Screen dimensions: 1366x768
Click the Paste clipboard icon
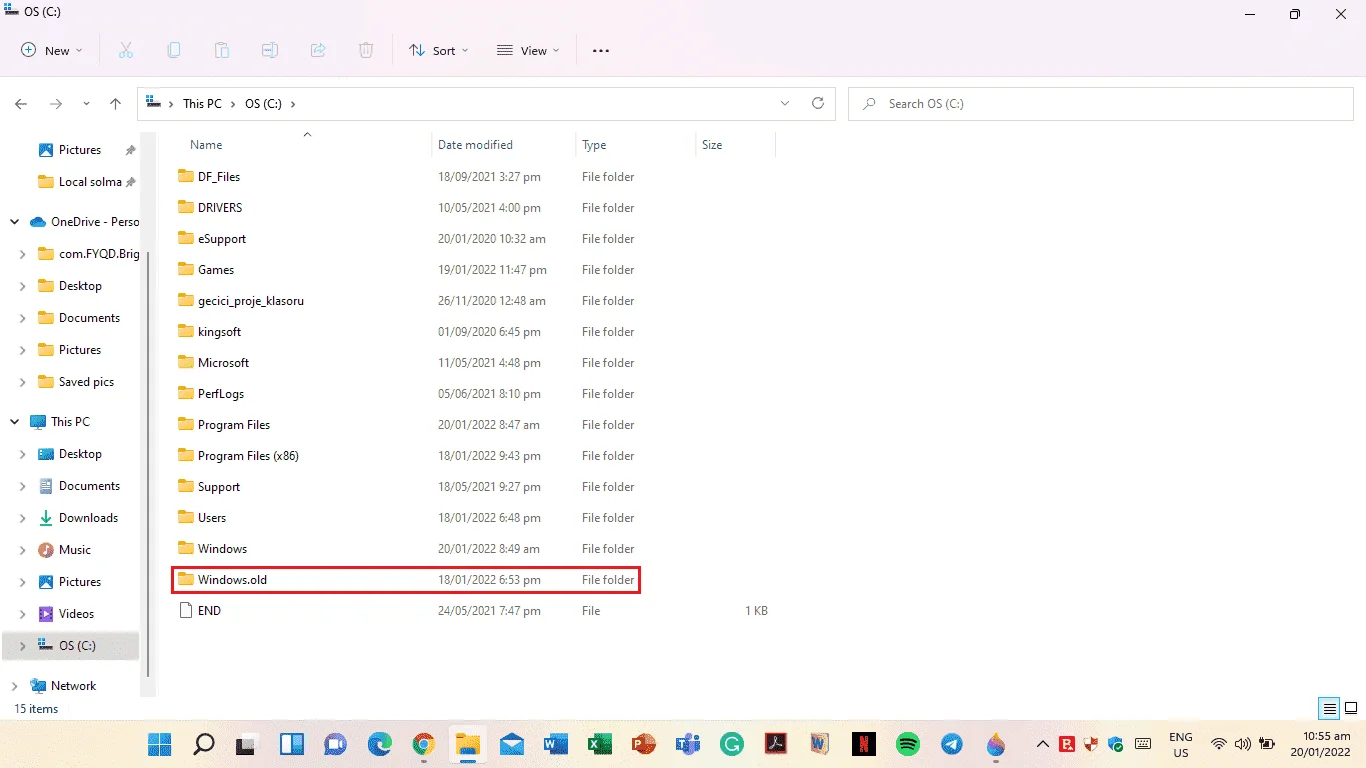(222, 50)
